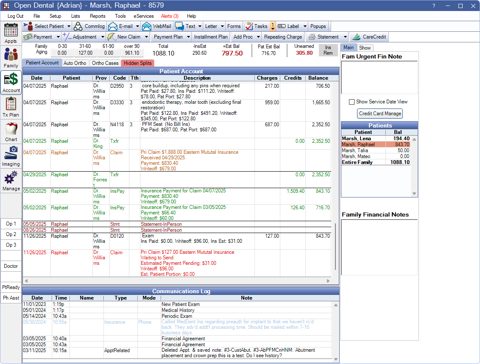
Task: Click the Op 1 sidebar button
Action: tap(11, 224)
